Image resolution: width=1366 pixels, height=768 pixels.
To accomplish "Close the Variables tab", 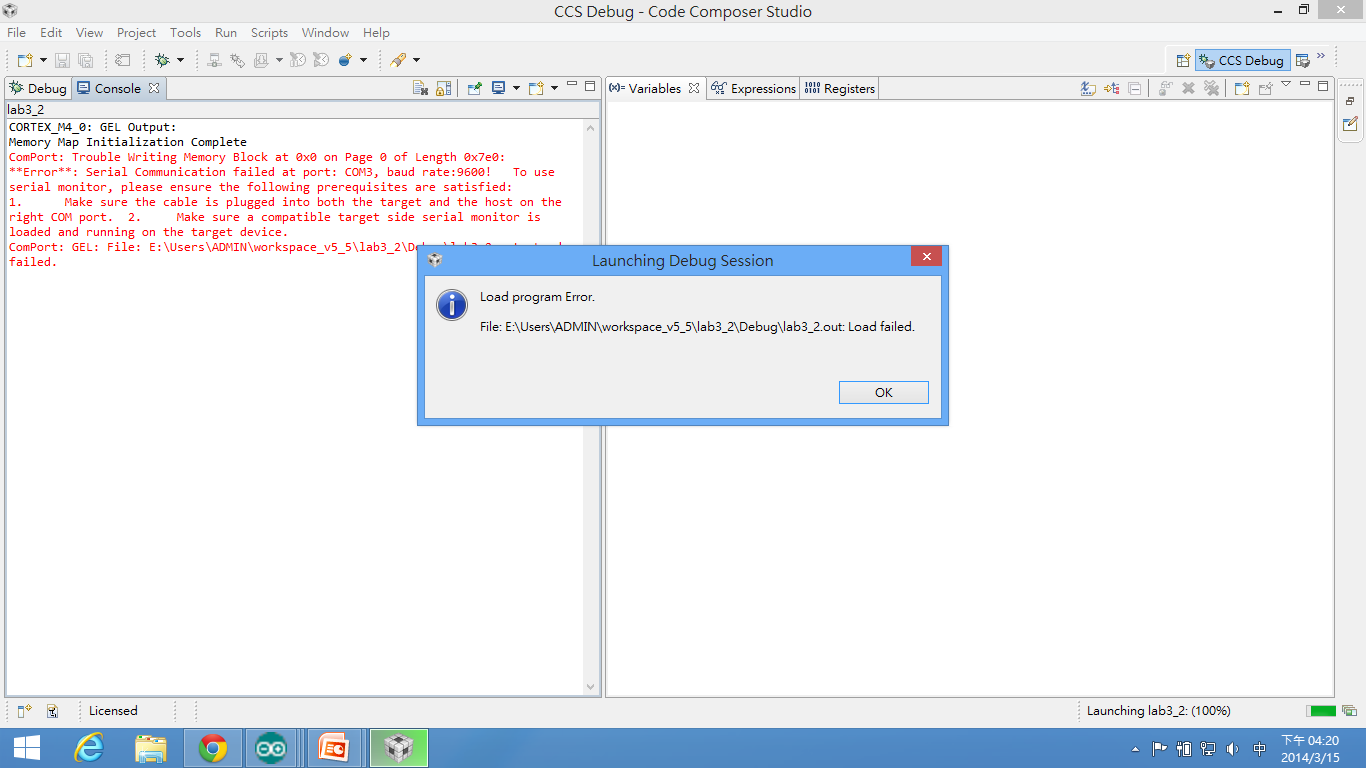I will point(694,88).
